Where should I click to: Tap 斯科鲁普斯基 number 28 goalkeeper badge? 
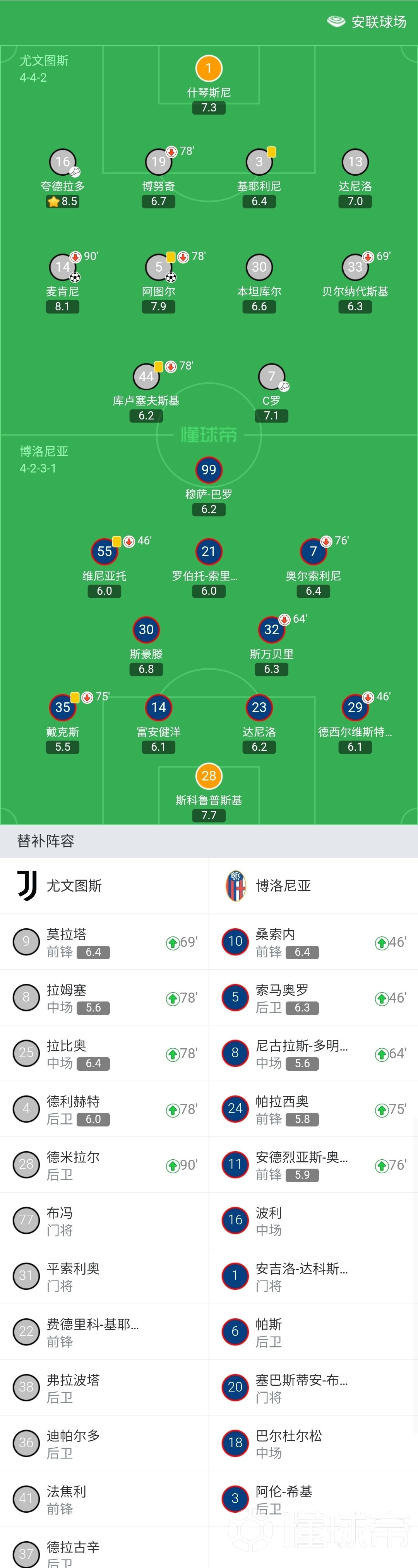pos(209,776)
